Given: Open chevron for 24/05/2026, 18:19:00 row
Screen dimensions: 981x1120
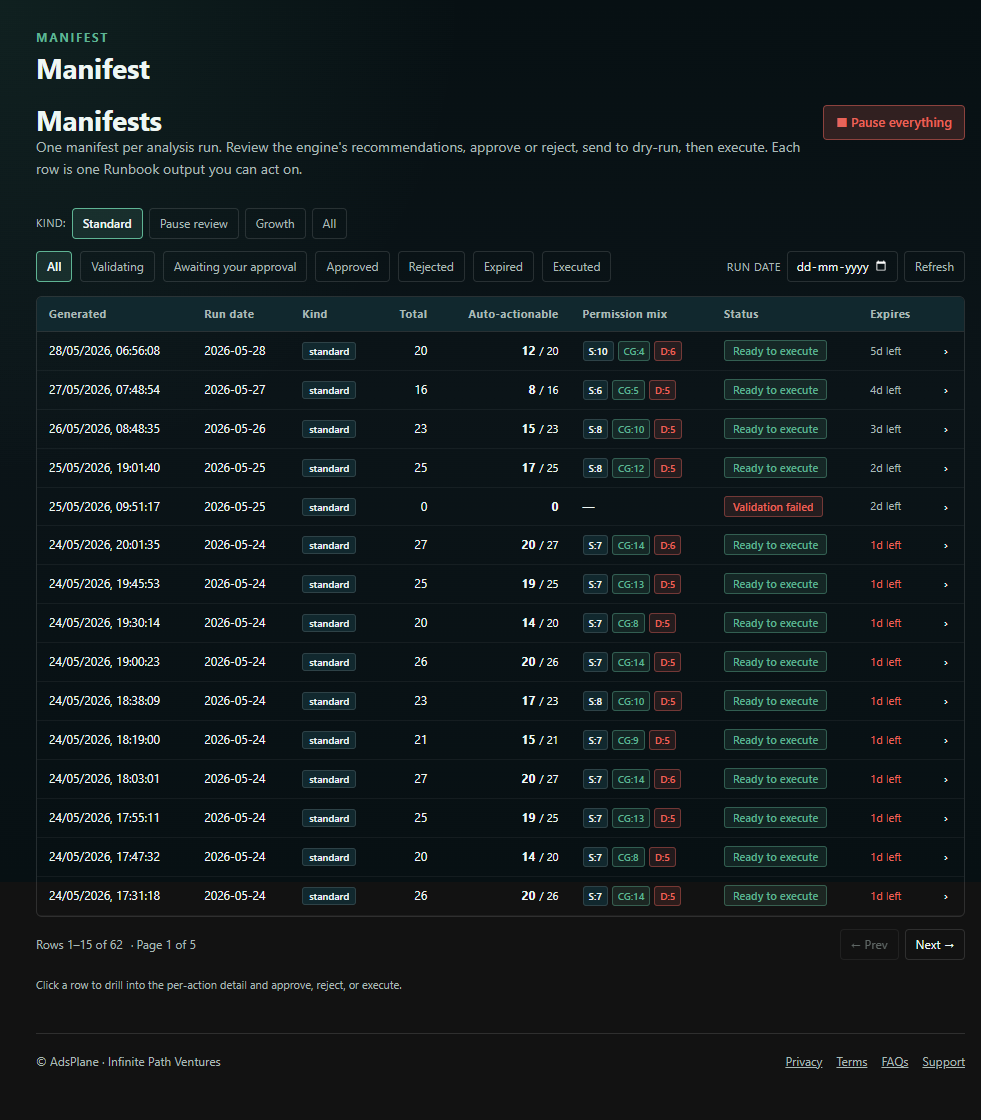Looking at the screenshot, I should tap(946, 741).
